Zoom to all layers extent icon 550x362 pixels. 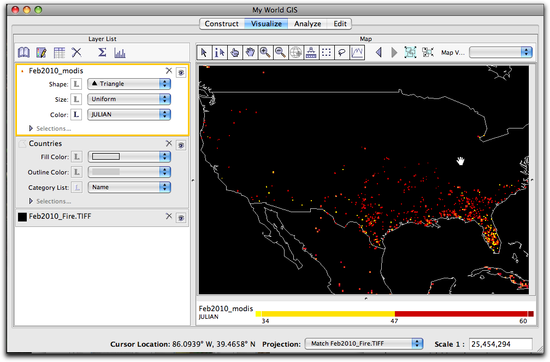point(410,52)
